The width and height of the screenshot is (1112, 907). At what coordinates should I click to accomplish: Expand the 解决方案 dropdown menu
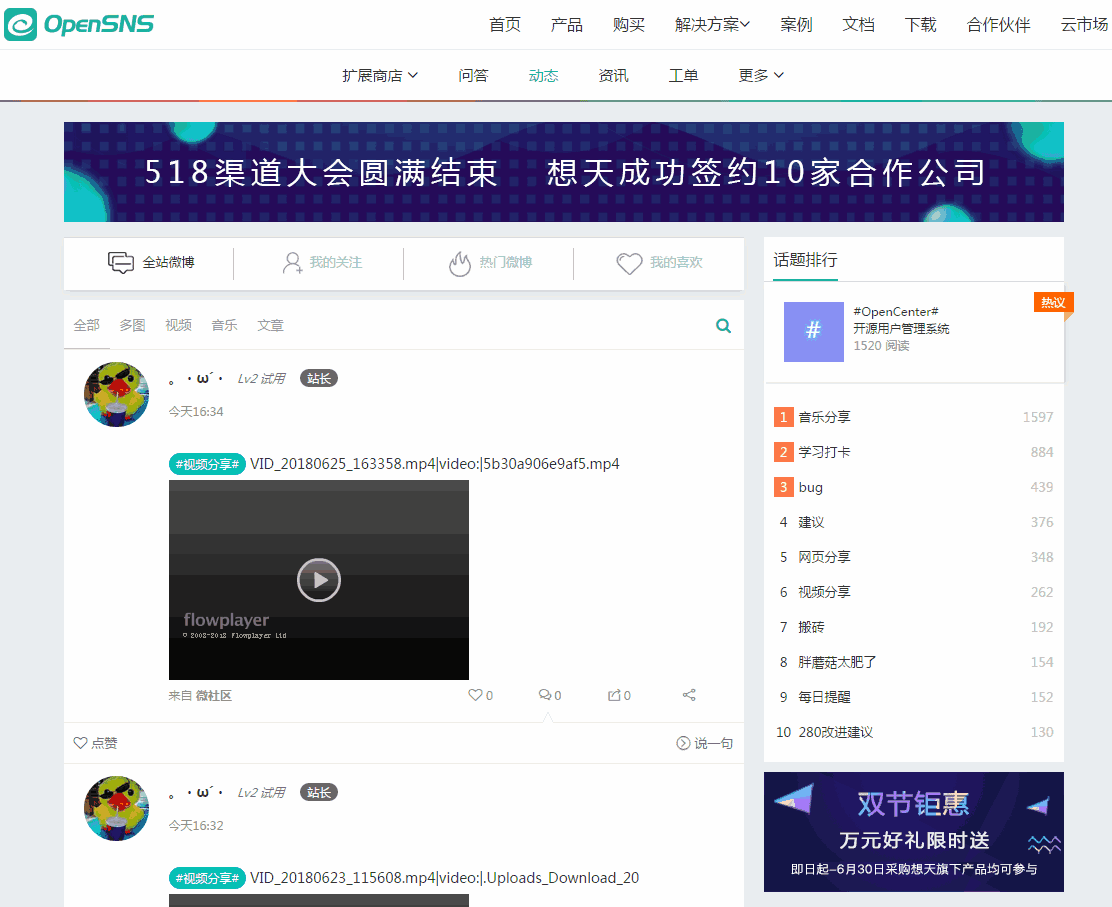click(711, 24)
